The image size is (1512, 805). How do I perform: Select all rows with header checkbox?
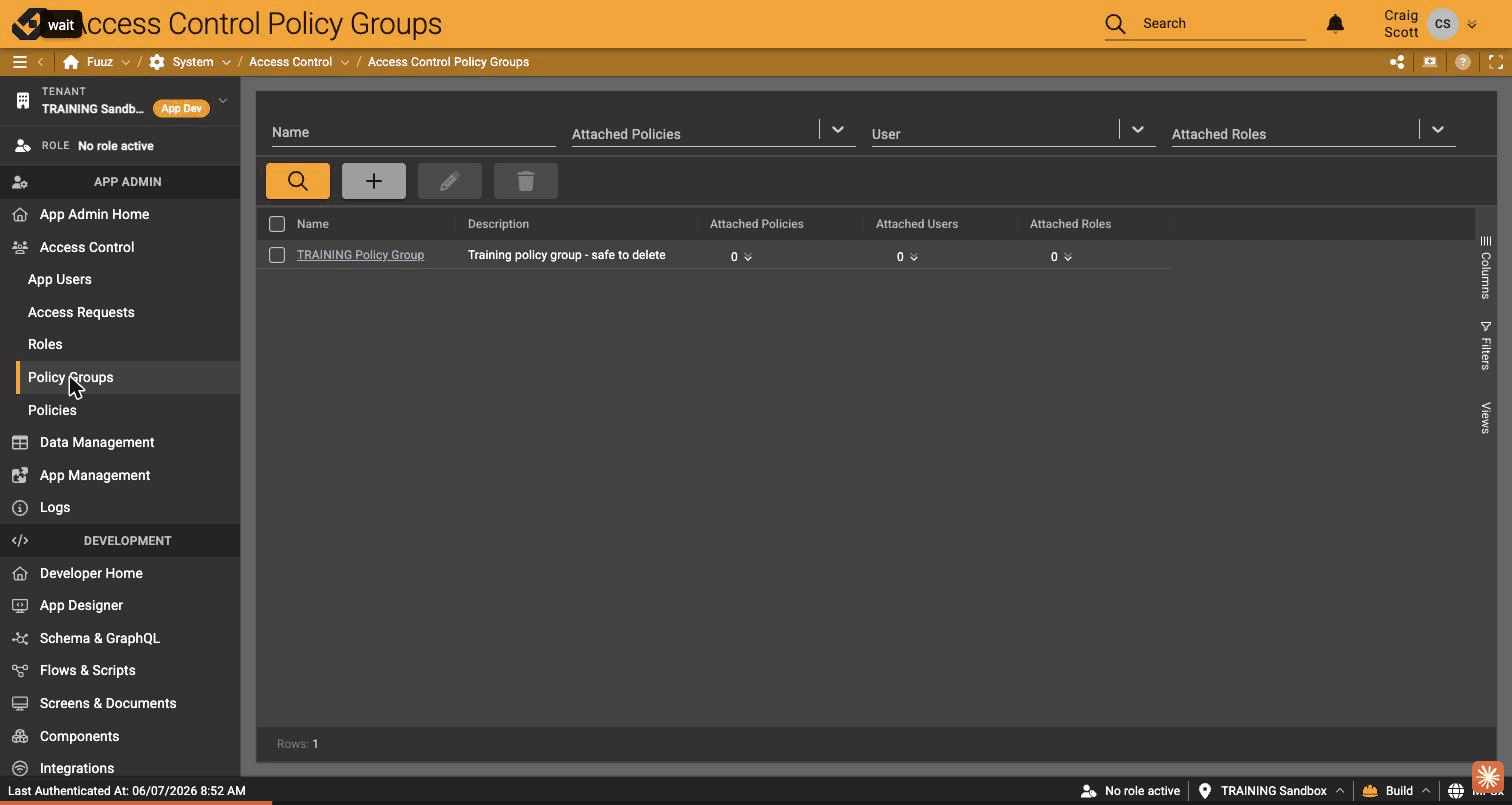point(277,224)
